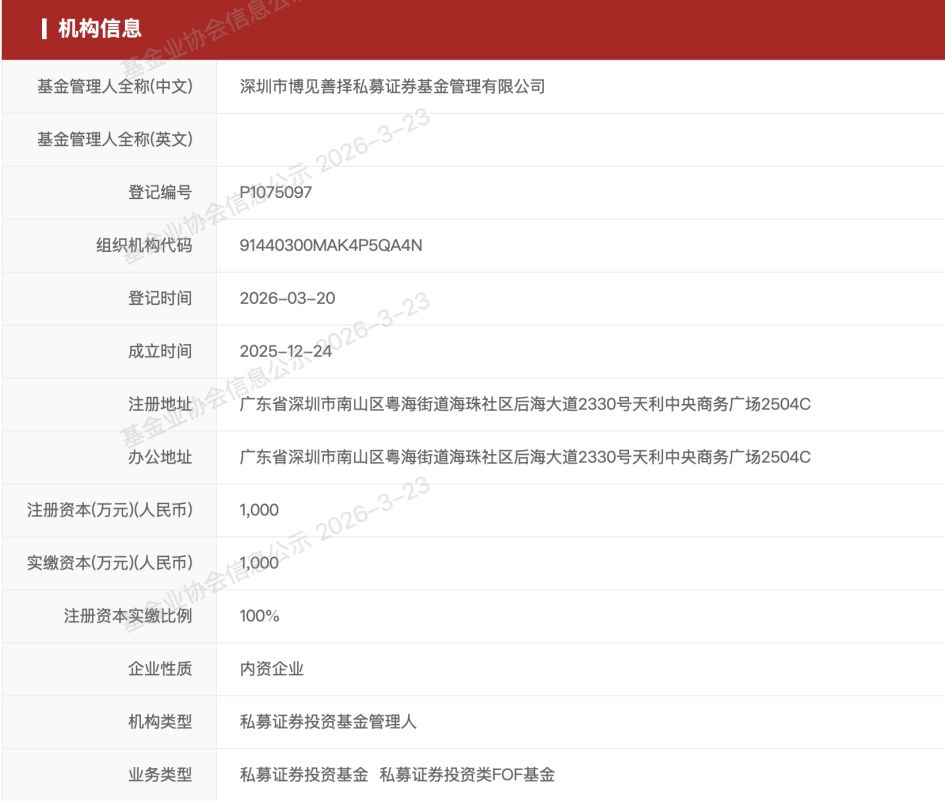
Task: Click the 组织机构代码 row label
Action: (x=143, y=246)
